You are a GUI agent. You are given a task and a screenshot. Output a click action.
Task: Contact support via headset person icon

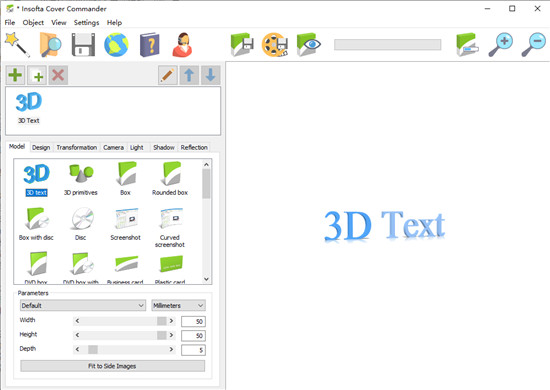[x=182, y=45]
